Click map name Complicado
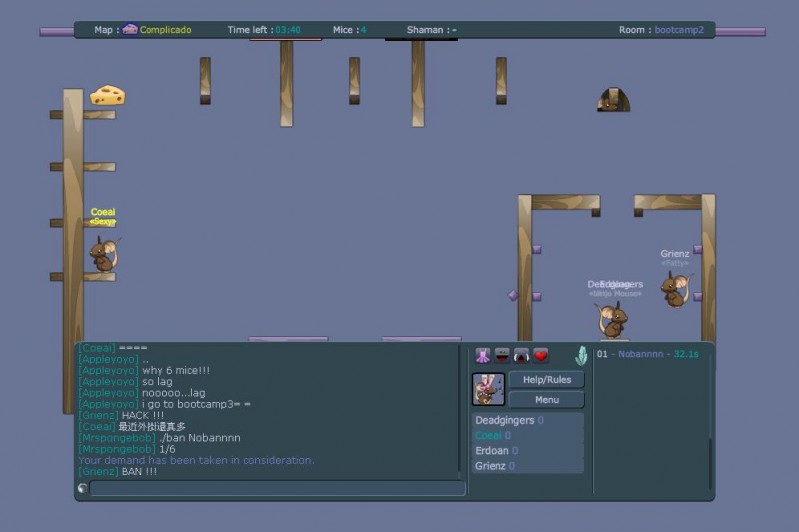 tap(166, 30)
